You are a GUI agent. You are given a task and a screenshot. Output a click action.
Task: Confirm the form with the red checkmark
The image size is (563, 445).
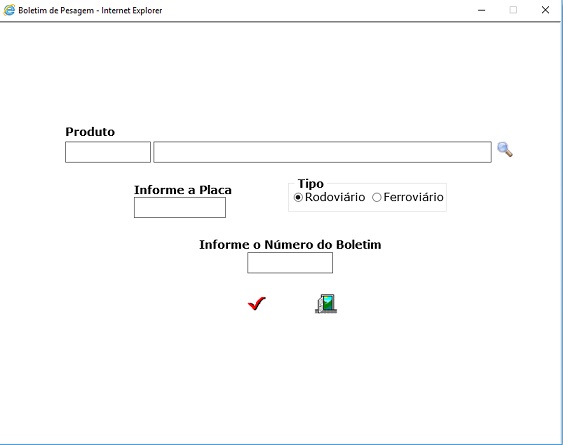(x=257, y=303)
